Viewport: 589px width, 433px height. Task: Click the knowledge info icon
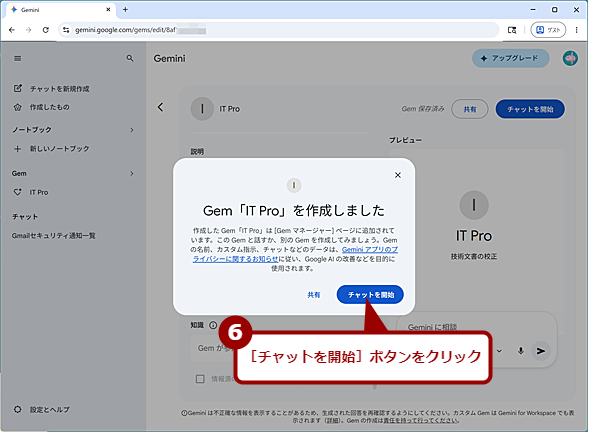click(213, 325)
